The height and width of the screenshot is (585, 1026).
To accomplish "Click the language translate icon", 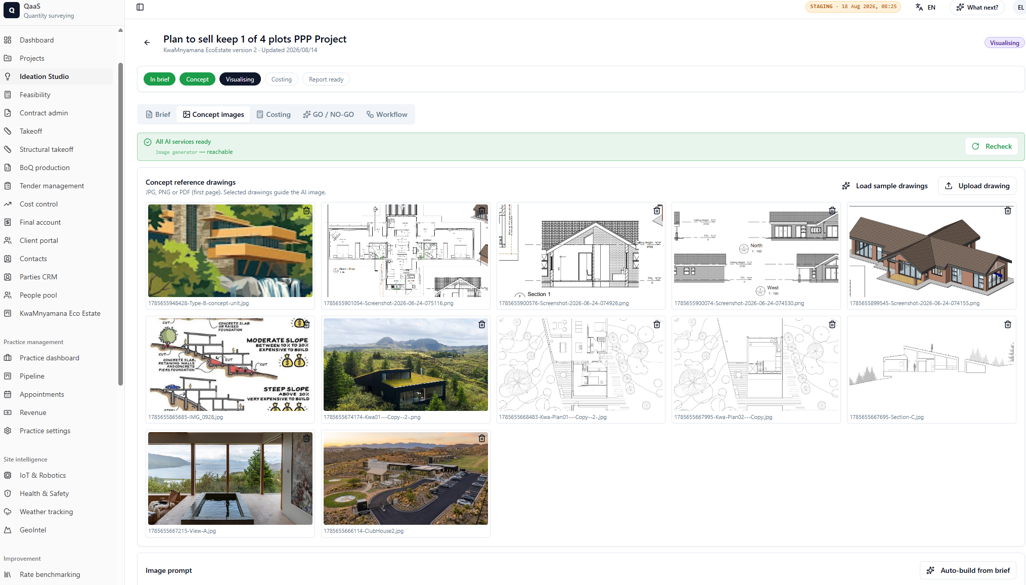I will [x=919, y=7].
